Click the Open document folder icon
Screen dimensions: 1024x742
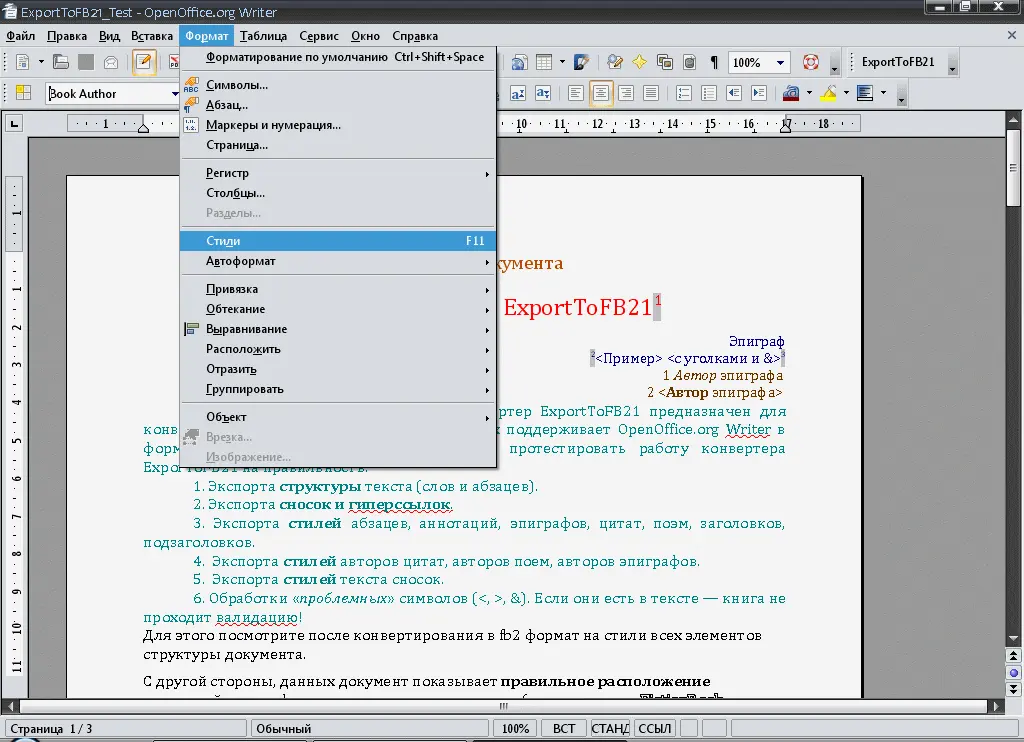61,62
